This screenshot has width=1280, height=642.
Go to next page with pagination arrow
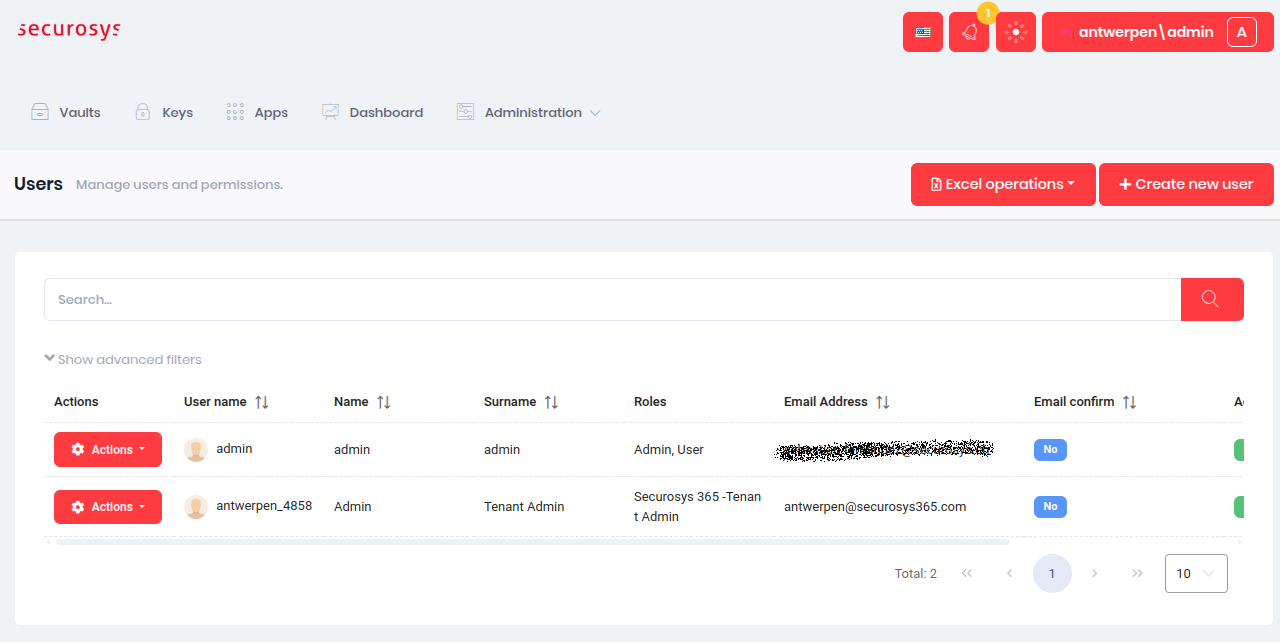[1094, 573]
